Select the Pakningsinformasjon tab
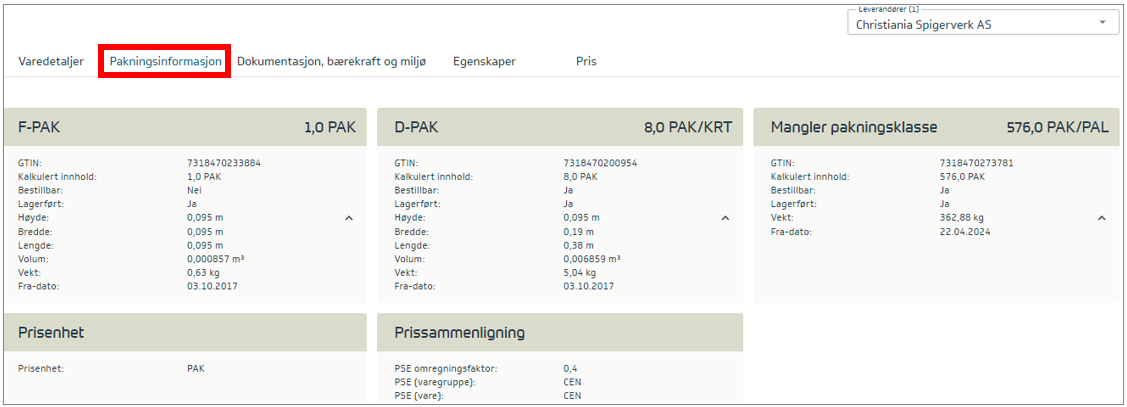 point(165,61)
